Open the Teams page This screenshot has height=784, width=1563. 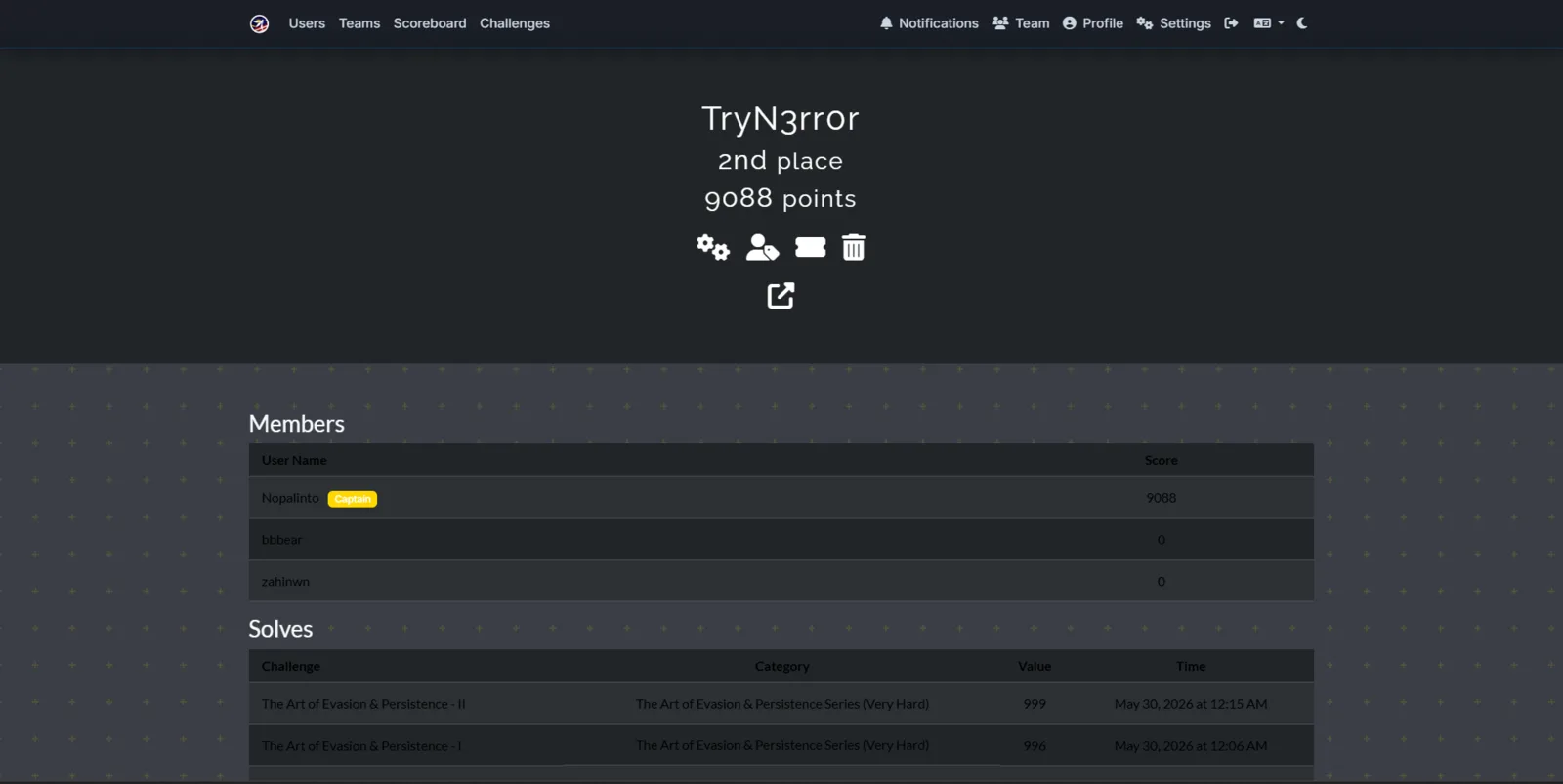click(x=359, y=23)
